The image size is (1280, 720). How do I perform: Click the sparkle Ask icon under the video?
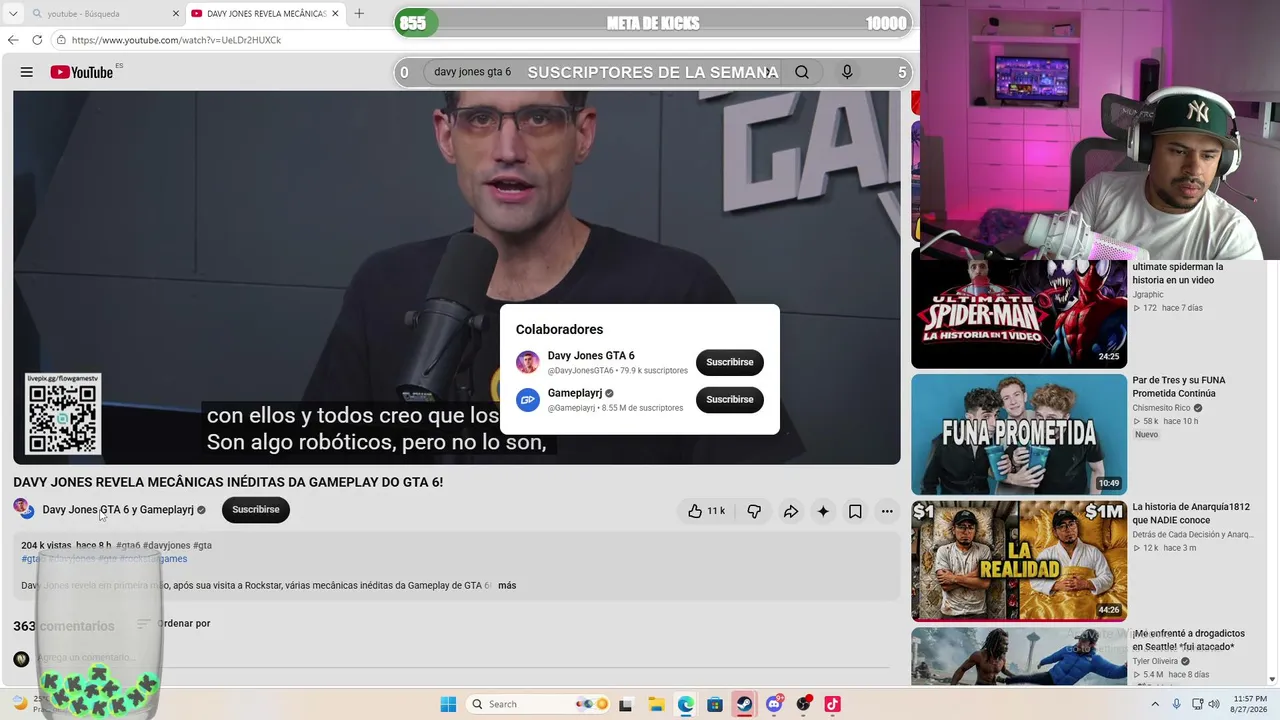click(823, 511)
